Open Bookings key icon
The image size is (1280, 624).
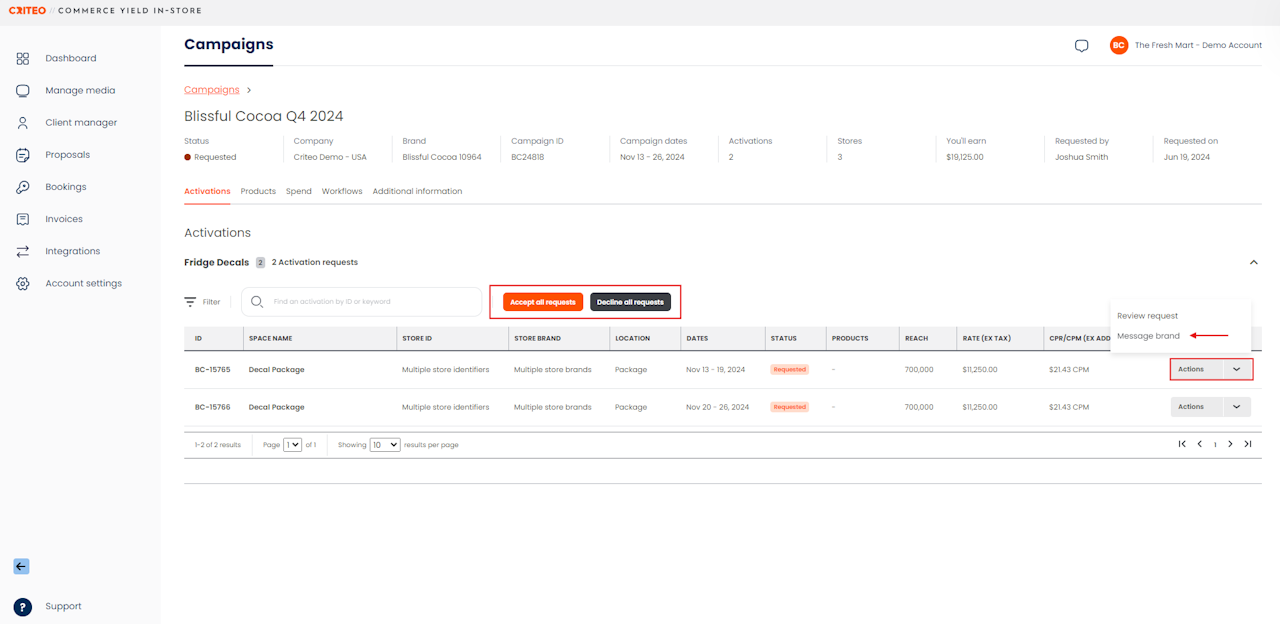(x=23, y=187)
